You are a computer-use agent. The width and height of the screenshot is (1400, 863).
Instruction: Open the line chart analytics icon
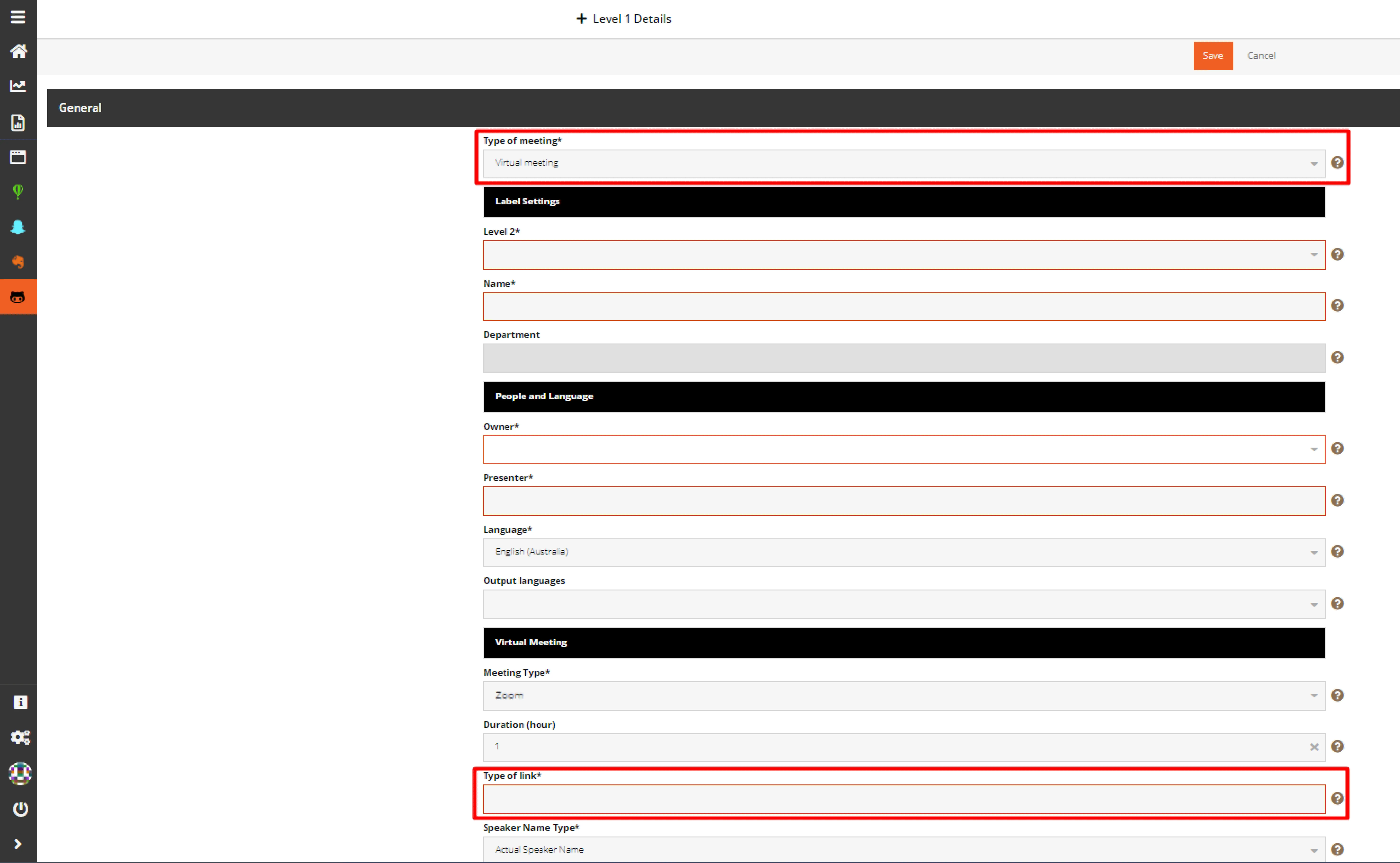click(x=18, y=86)
